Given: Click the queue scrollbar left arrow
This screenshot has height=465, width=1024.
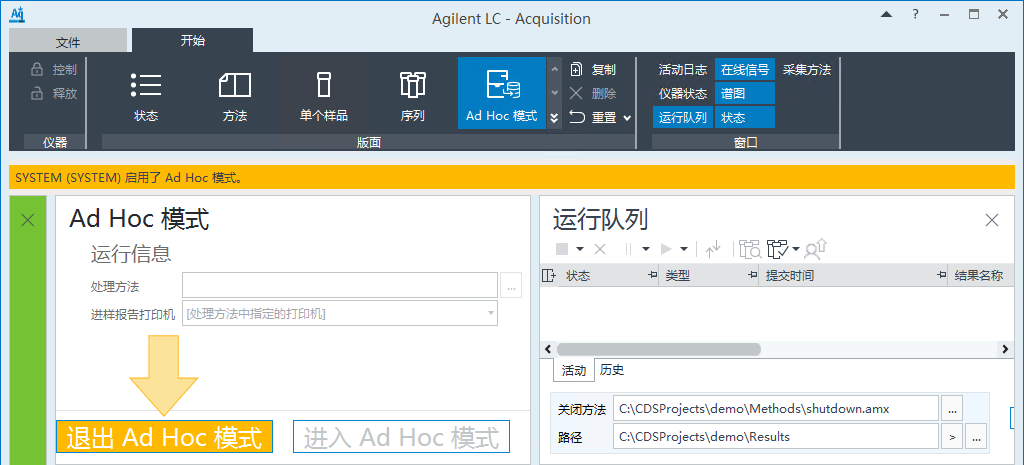Looking at the screenshot, I should click(x=547, y=349).
